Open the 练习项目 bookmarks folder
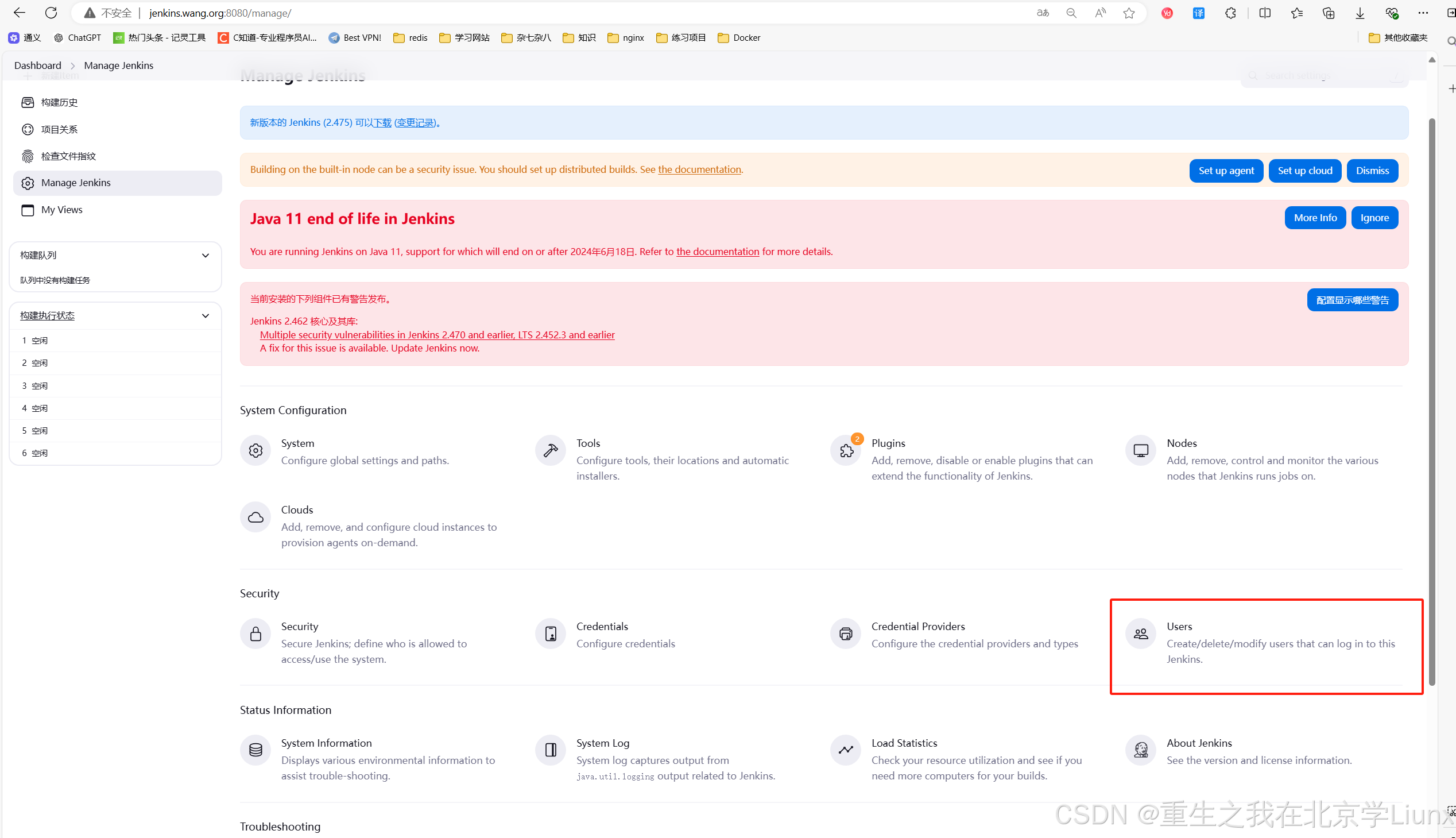 (x=680, y=38)
